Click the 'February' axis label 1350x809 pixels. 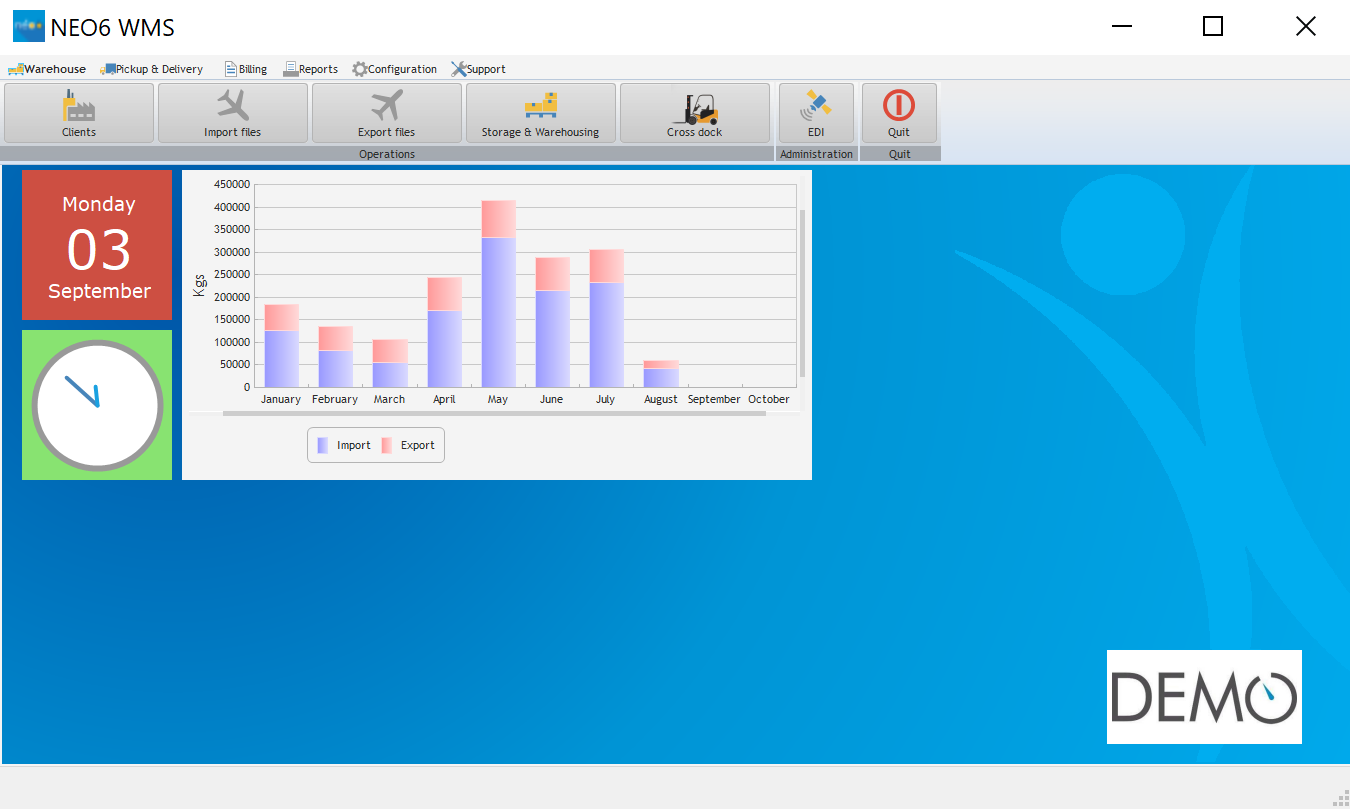tap(335, 399)
